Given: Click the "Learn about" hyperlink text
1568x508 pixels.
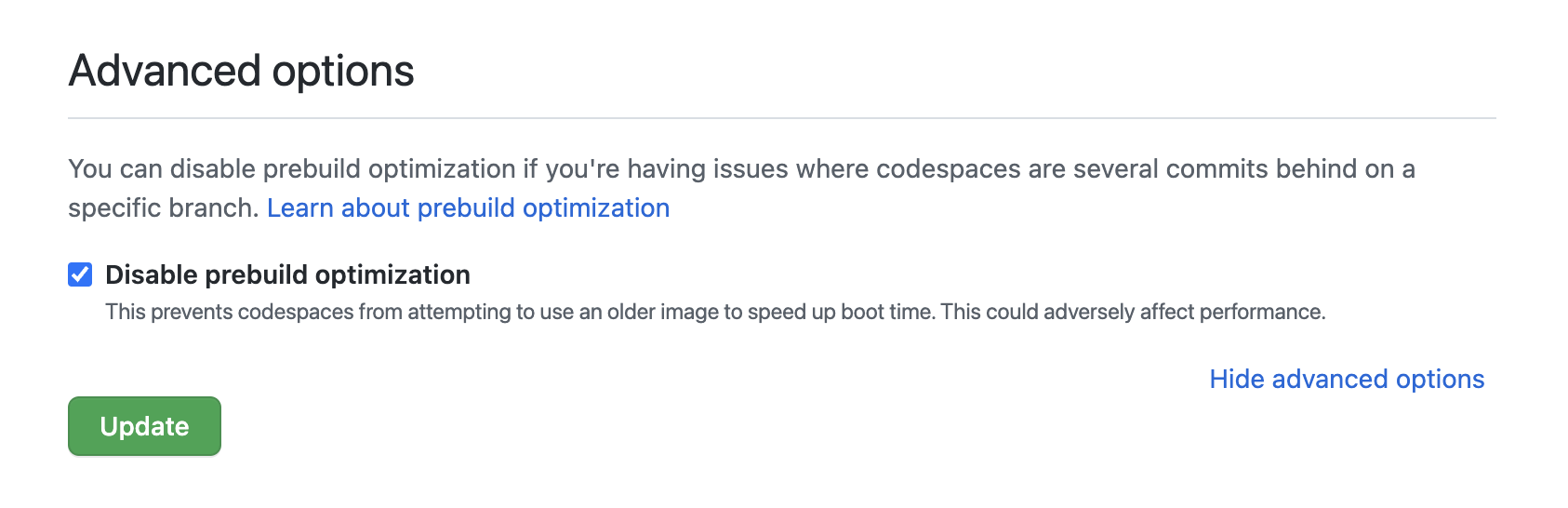Looking at the screenshot, I should click(338, 207).
